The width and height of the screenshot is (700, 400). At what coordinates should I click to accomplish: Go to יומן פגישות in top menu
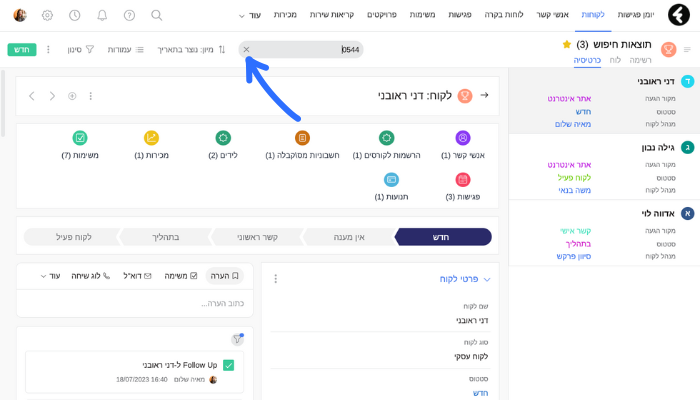636,15
